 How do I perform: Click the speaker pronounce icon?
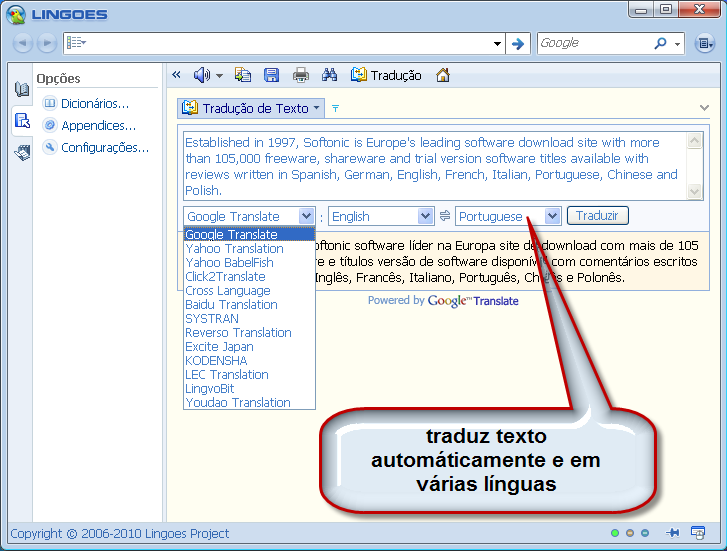point(201,75)
